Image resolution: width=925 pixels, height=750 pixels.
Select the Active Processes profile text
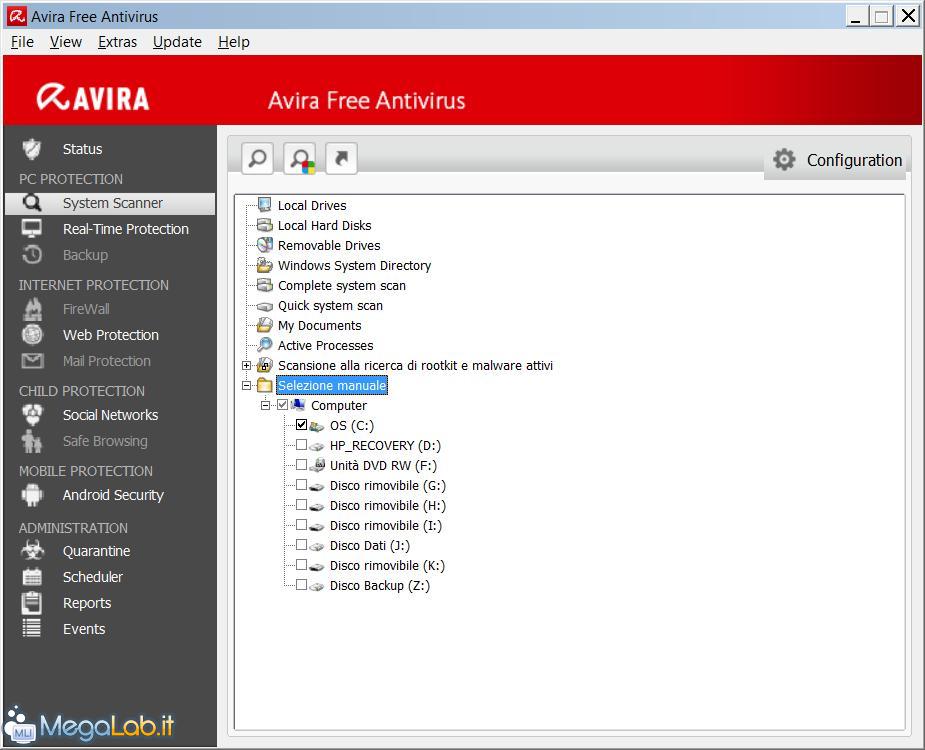(x=326, y=346)
